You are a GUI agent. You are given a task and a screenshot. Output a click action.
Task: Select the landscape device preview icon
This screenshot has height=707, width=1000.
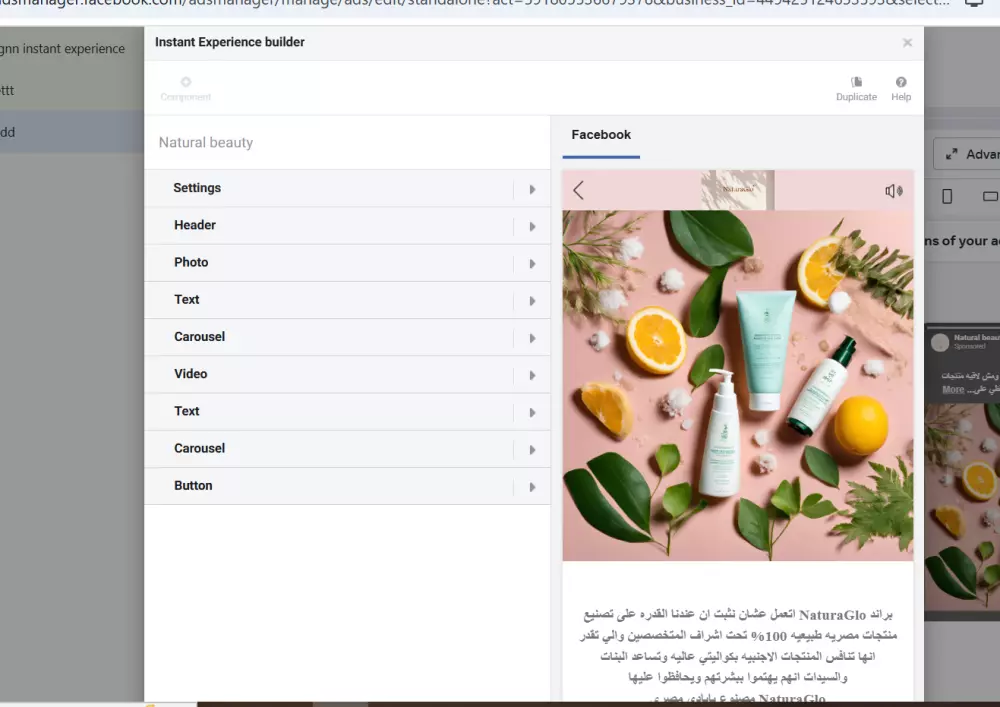[x=988, y=196]
